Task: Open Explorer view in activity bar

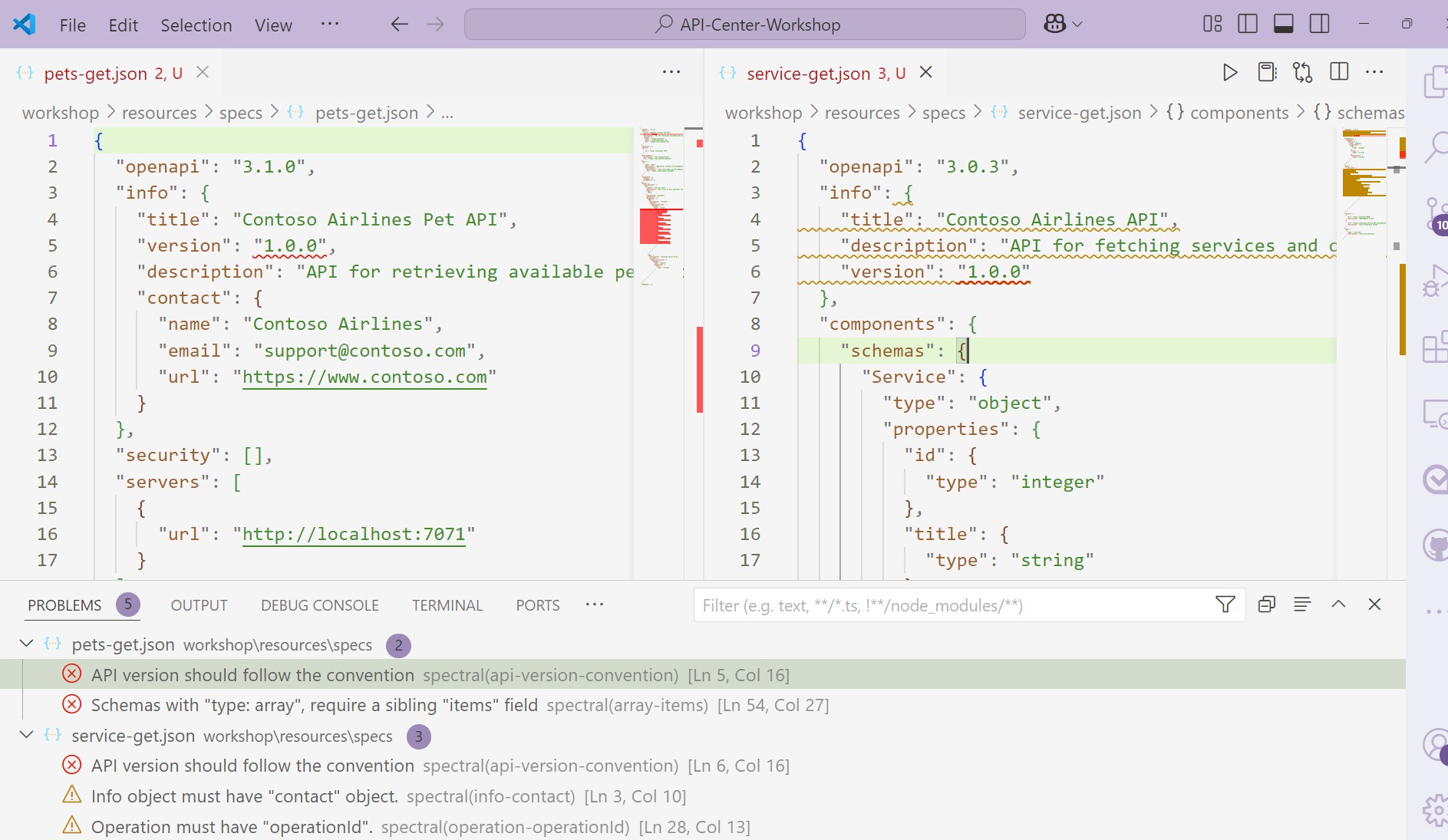Action: (1435, 82)
